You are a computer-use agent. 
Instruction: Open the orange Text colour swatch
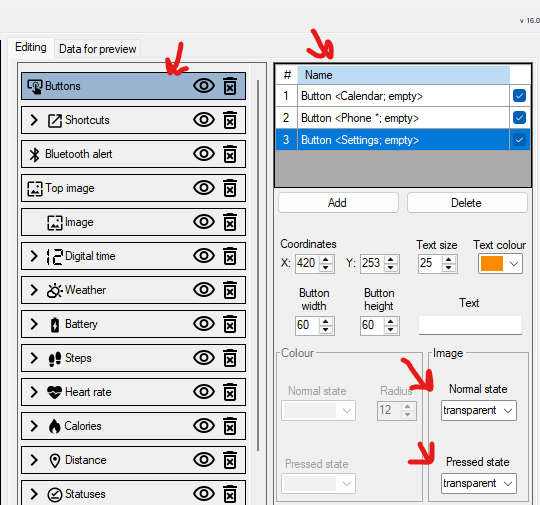click(500, 264)
